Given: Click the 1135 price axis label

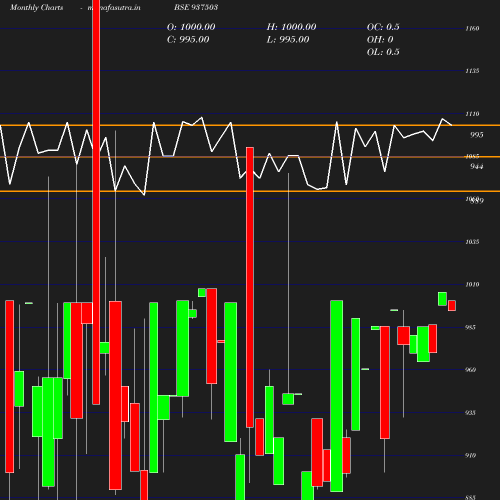Looking at the screenshot, I should tap(472, 71).
